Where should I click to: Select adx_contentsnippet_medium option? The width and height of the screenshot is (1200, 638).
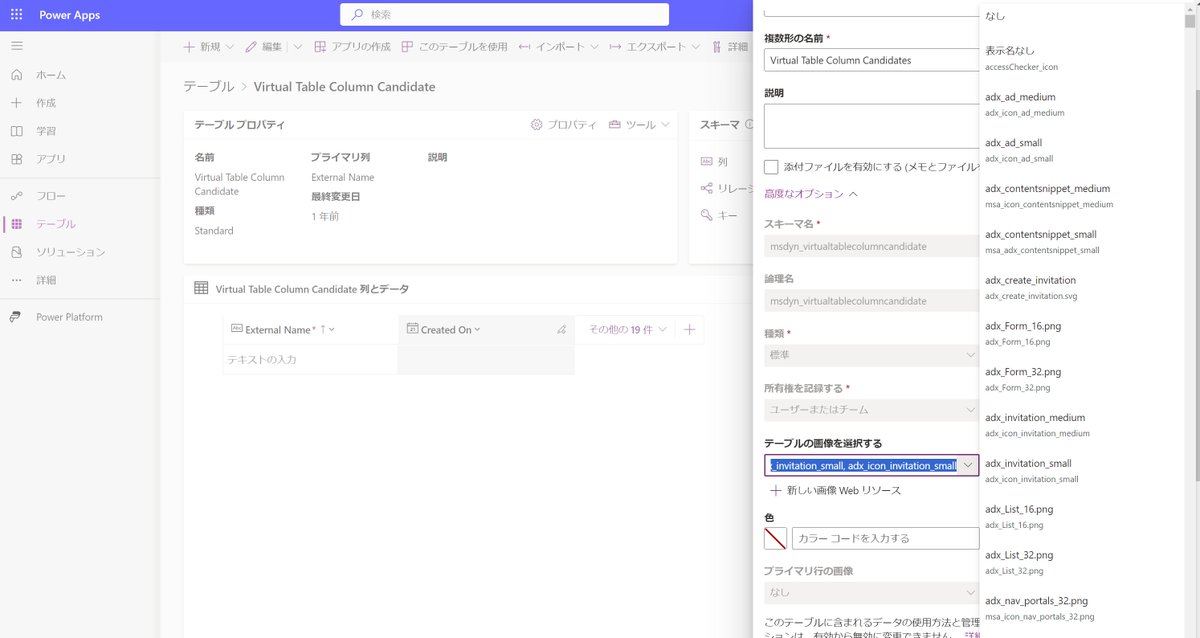[x=1083, y=196]
